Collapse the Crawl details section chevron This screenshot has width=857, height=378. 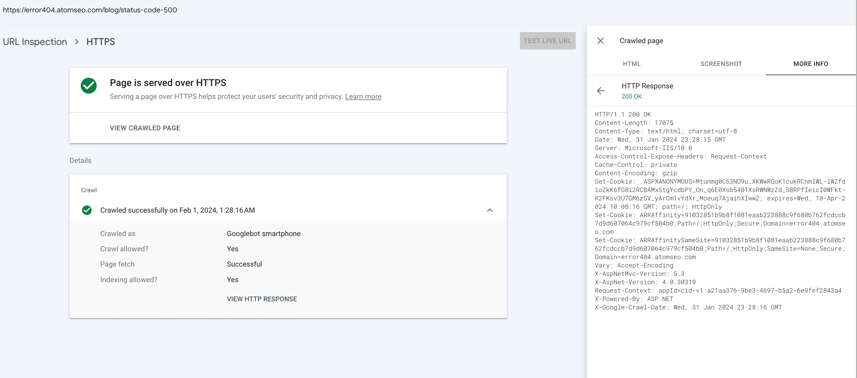tap(490, 210)
